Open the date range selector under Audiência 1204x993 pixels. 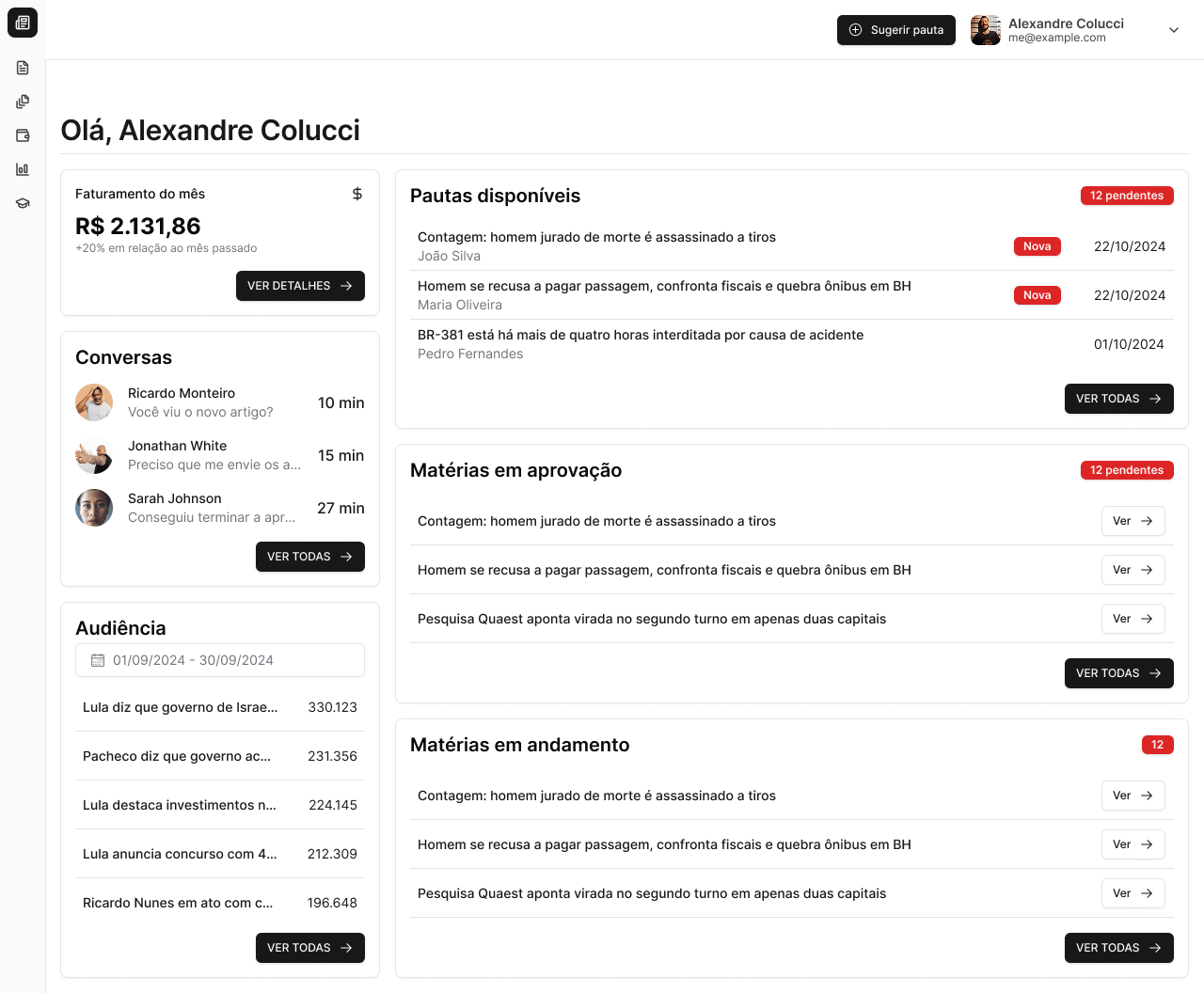click(x=219, y=660)
